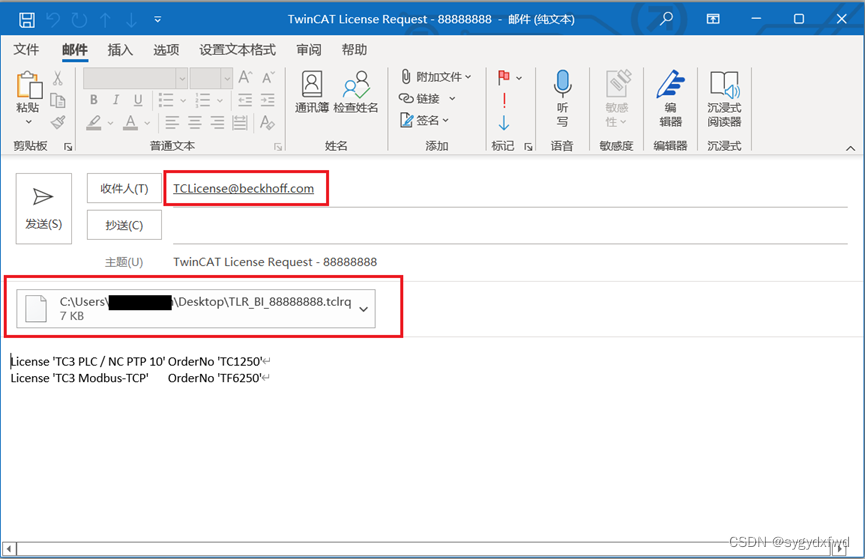Click the Decrease Indent icon
Screen dimensions: 865x559
[x=245, y=100]
